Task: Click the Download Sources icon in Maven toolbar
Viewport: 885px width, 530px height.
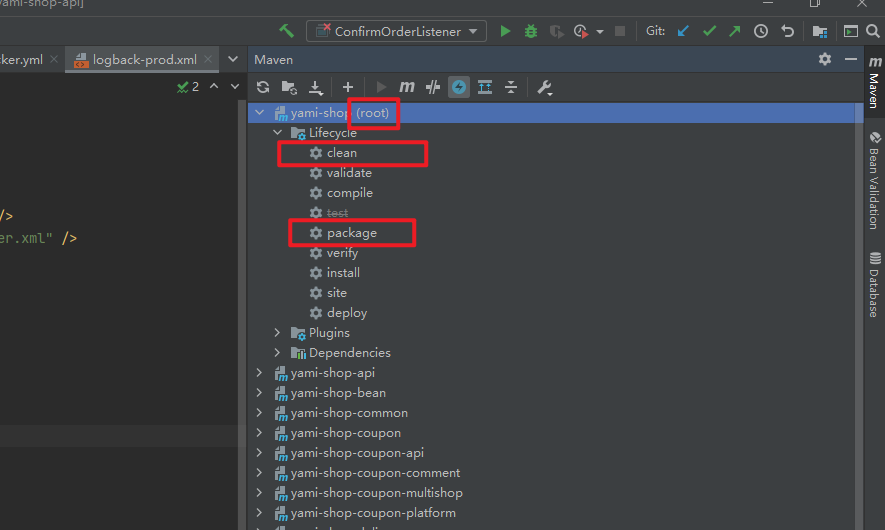Action: point(316,88)
